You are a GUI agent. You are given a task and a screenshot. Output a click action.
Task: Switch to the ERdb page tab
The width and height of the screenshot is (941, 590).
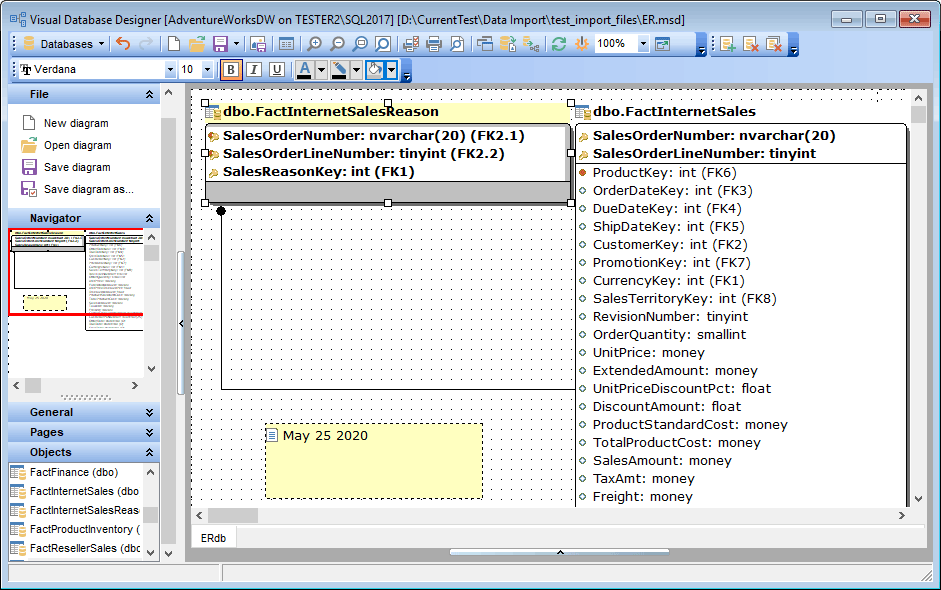click(x=213, y=538)
